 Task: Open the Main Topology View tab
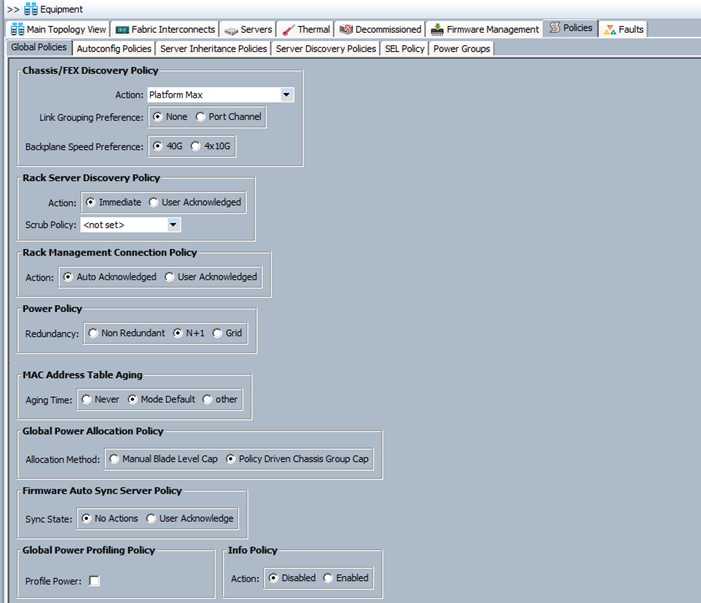coord(59,30)
